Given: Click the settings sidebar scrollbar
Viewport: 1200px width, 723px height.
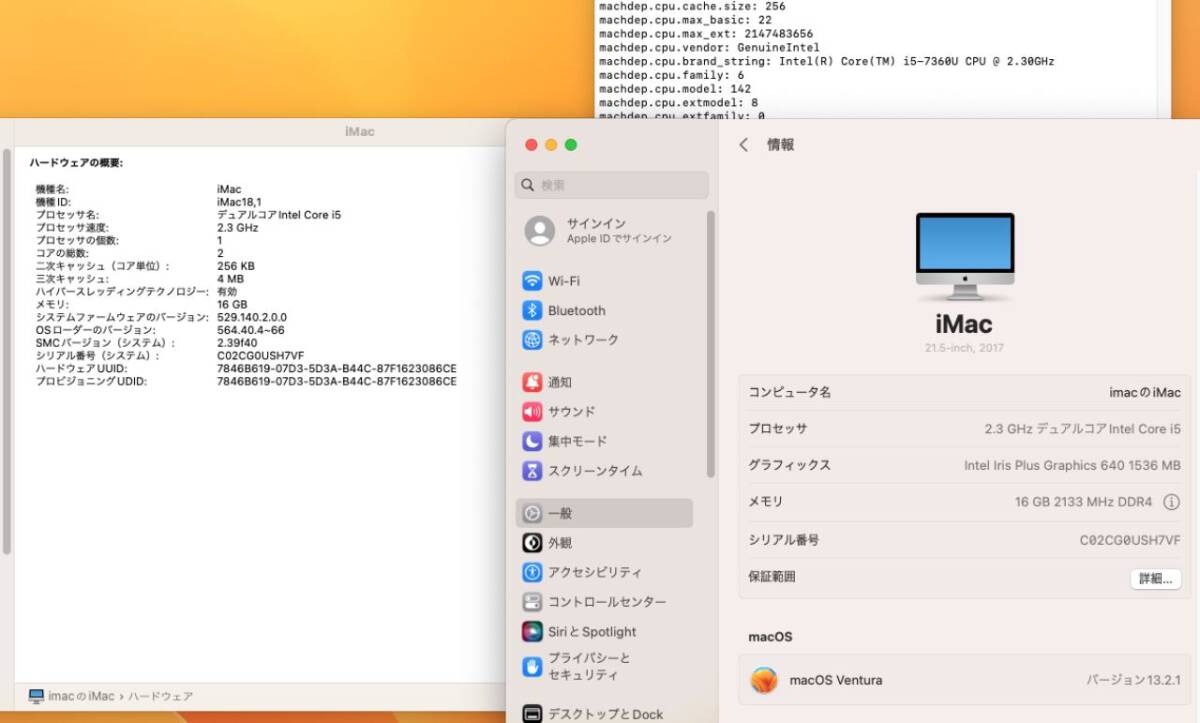Looking at the screenshot, I should [711, 343].
